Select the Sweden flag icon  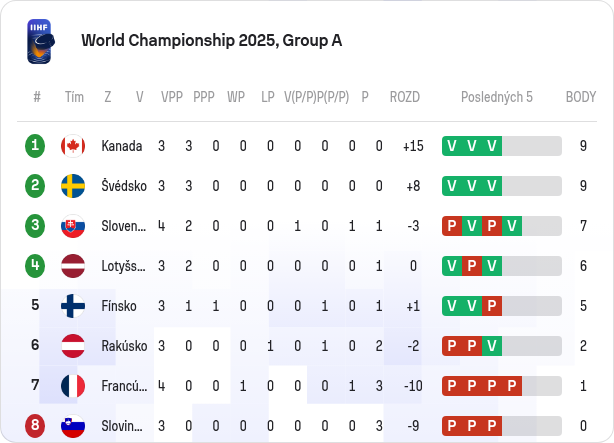coord(73,186)
